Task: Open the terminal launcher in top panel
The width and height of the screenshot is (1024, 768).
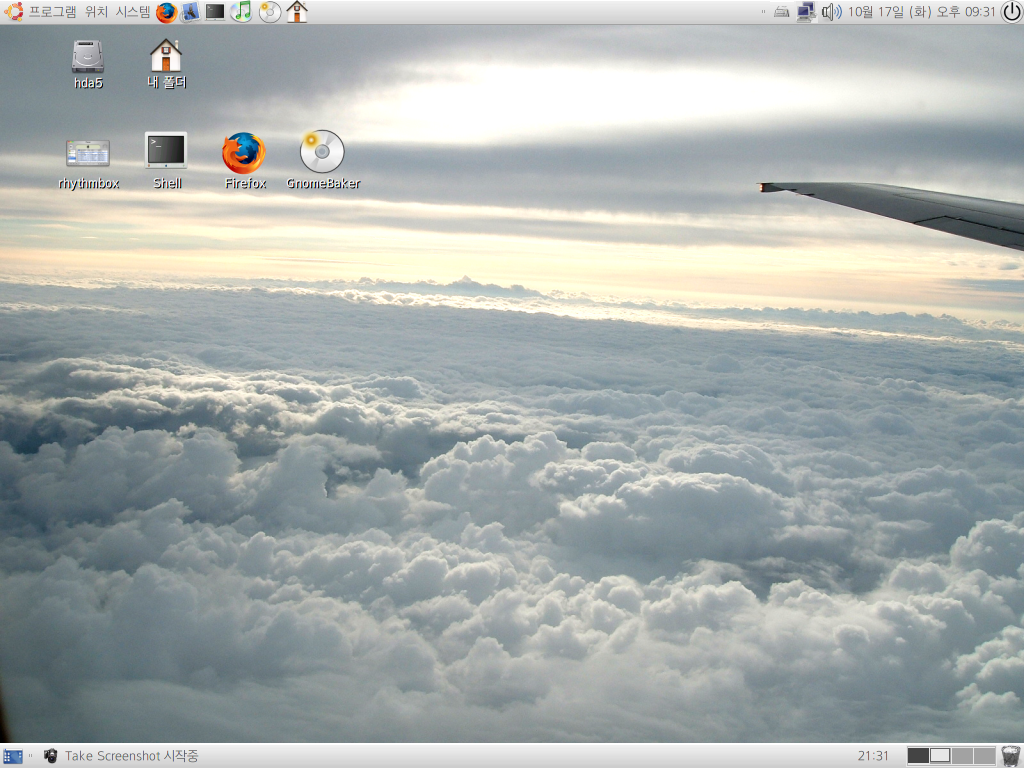Action: [215, 12]
